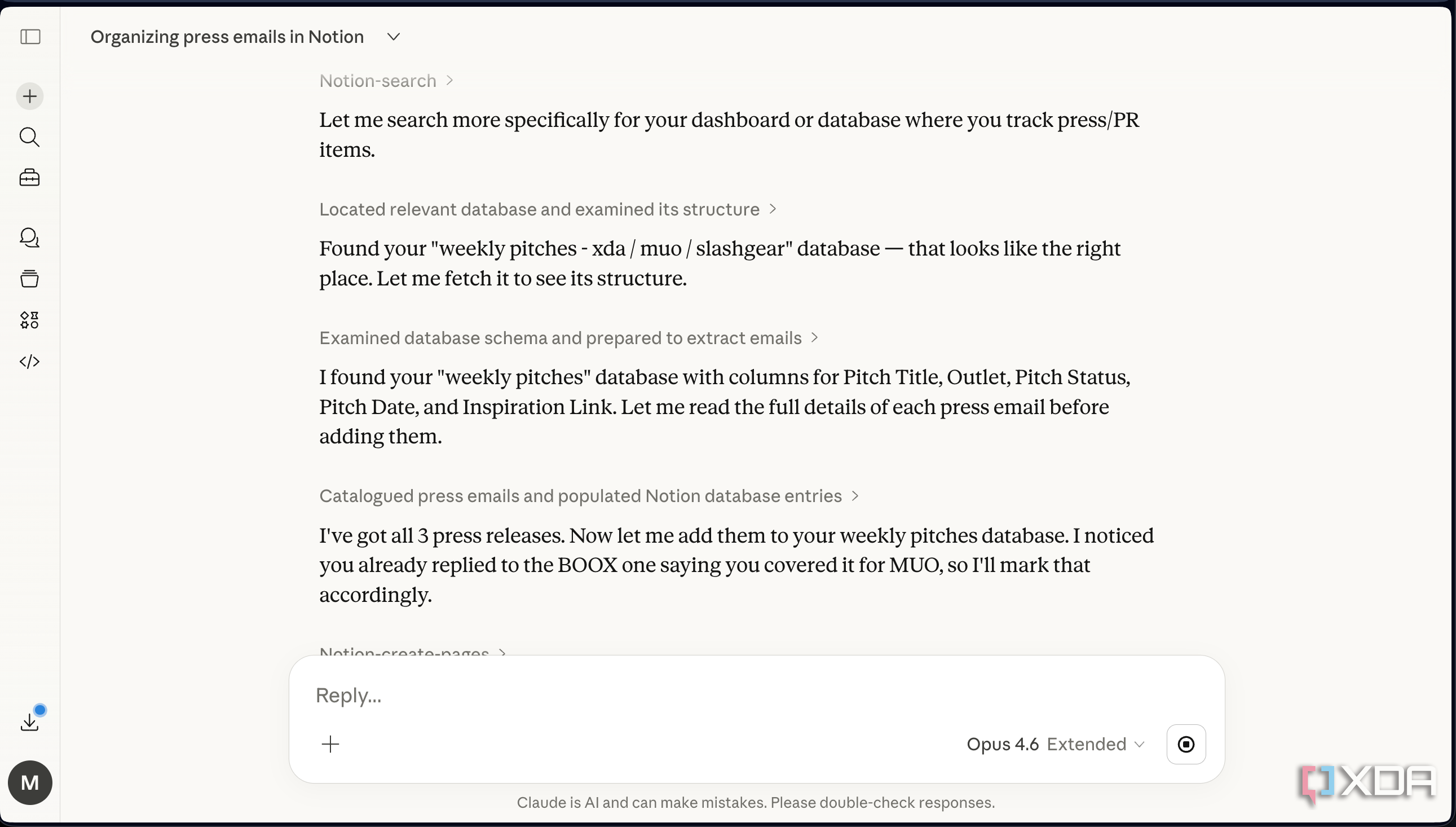Start a new chat with plus icon
The width and height of the screenshot is (1456, 827).
pos(29,96)
